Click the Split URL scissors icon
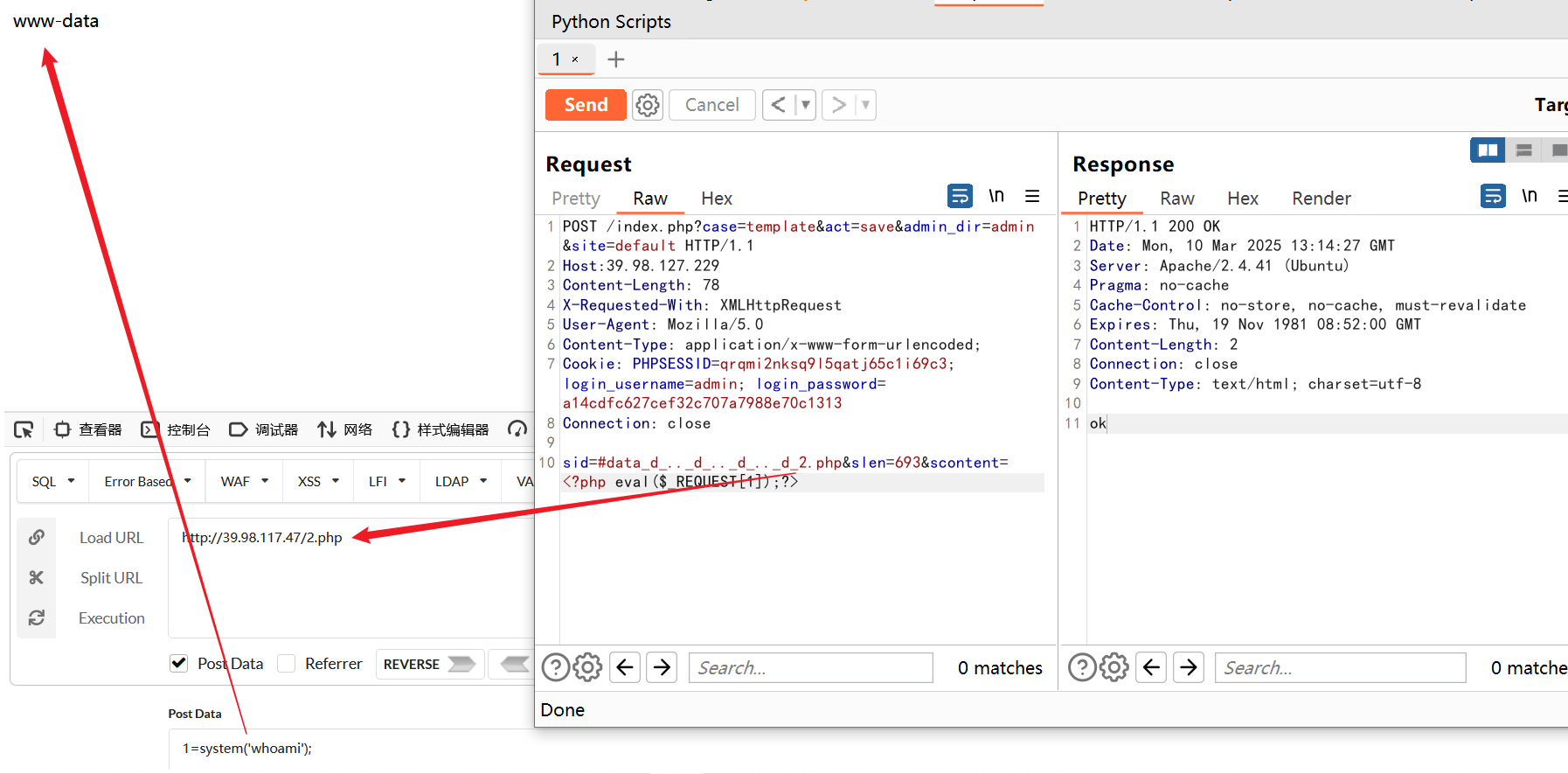1568x774 pixels. [x=37, y=577]
